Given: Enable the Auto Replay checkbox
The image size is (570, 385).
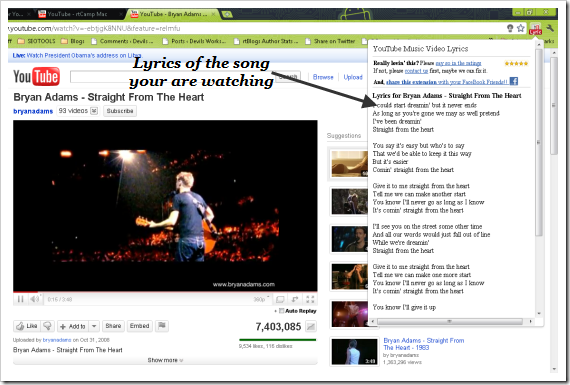Looking at the screenshot, I should tap(281, 311).
